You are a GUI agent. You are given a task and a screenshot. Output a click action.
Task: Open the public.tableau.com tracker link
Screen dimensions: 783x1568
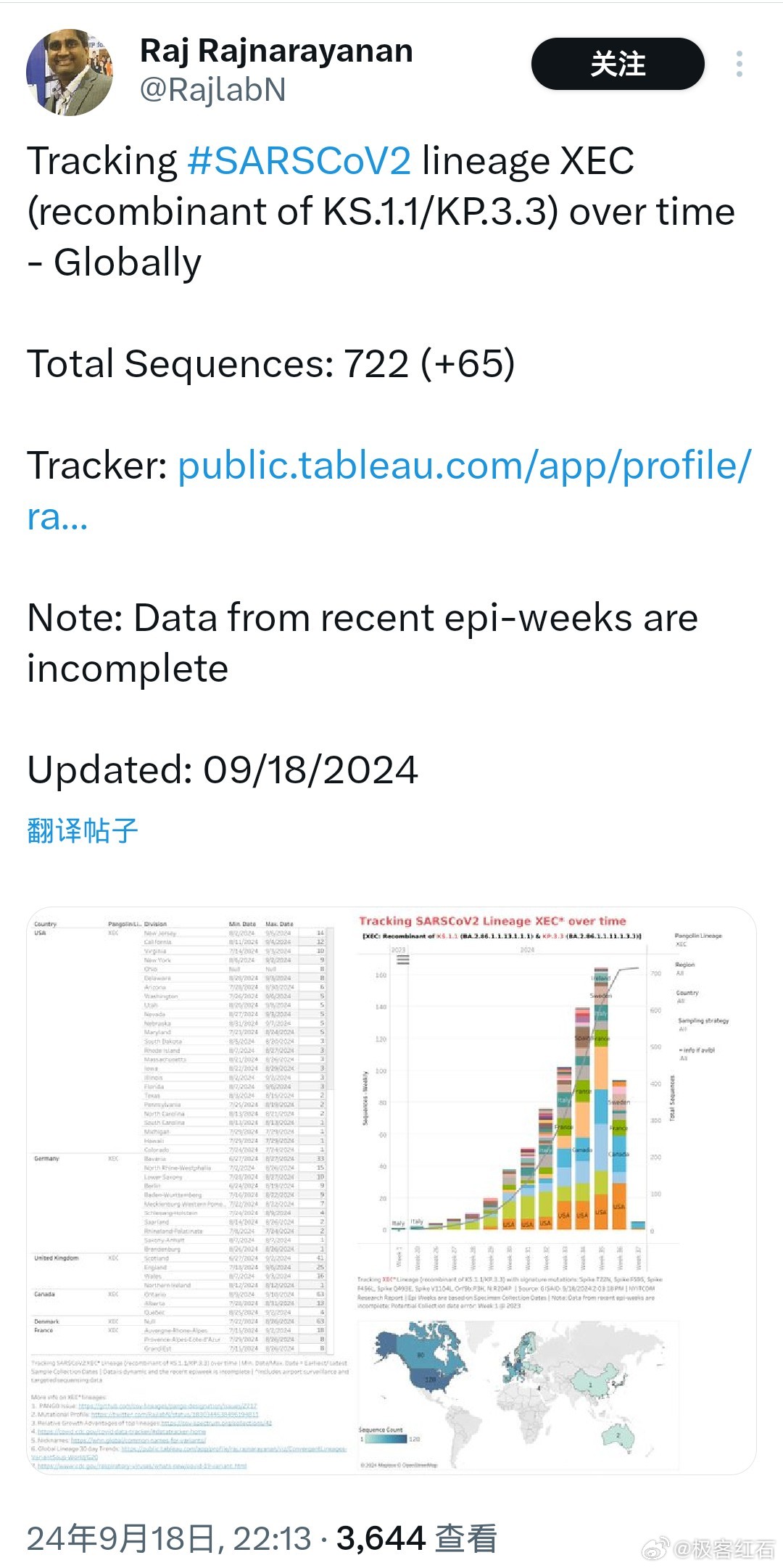click(390, 490)
